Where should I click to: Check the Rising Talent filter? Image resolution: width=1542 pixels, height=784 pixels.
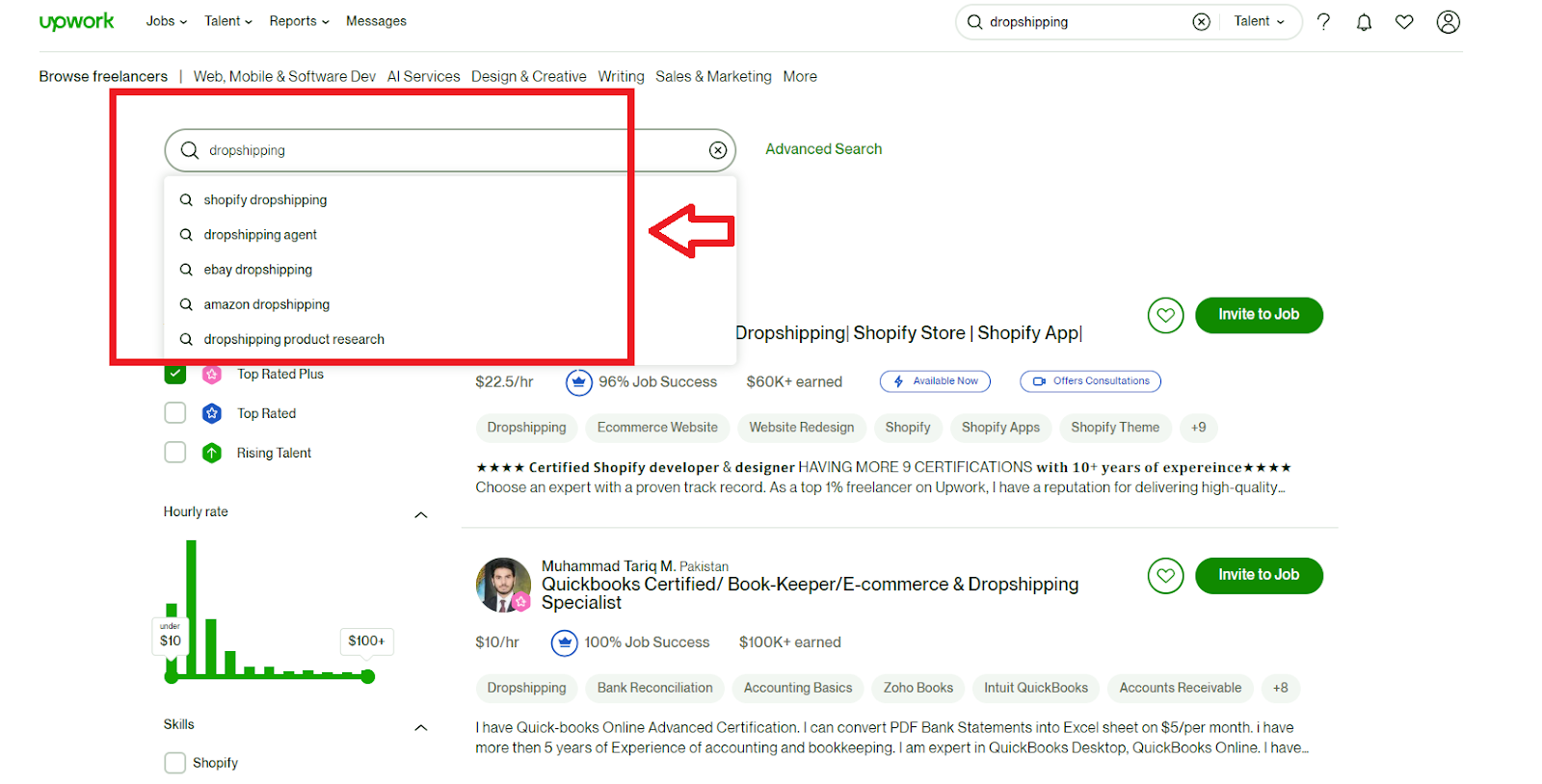click(174, 453)
